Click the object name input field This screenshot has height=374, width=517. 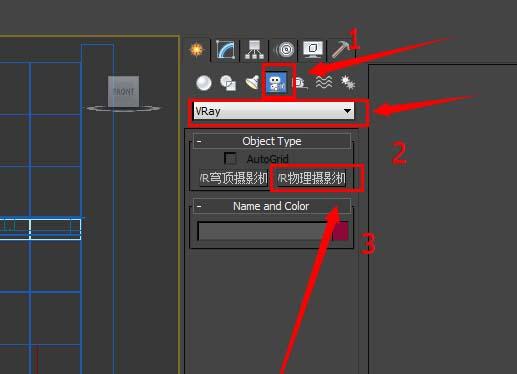264,231
